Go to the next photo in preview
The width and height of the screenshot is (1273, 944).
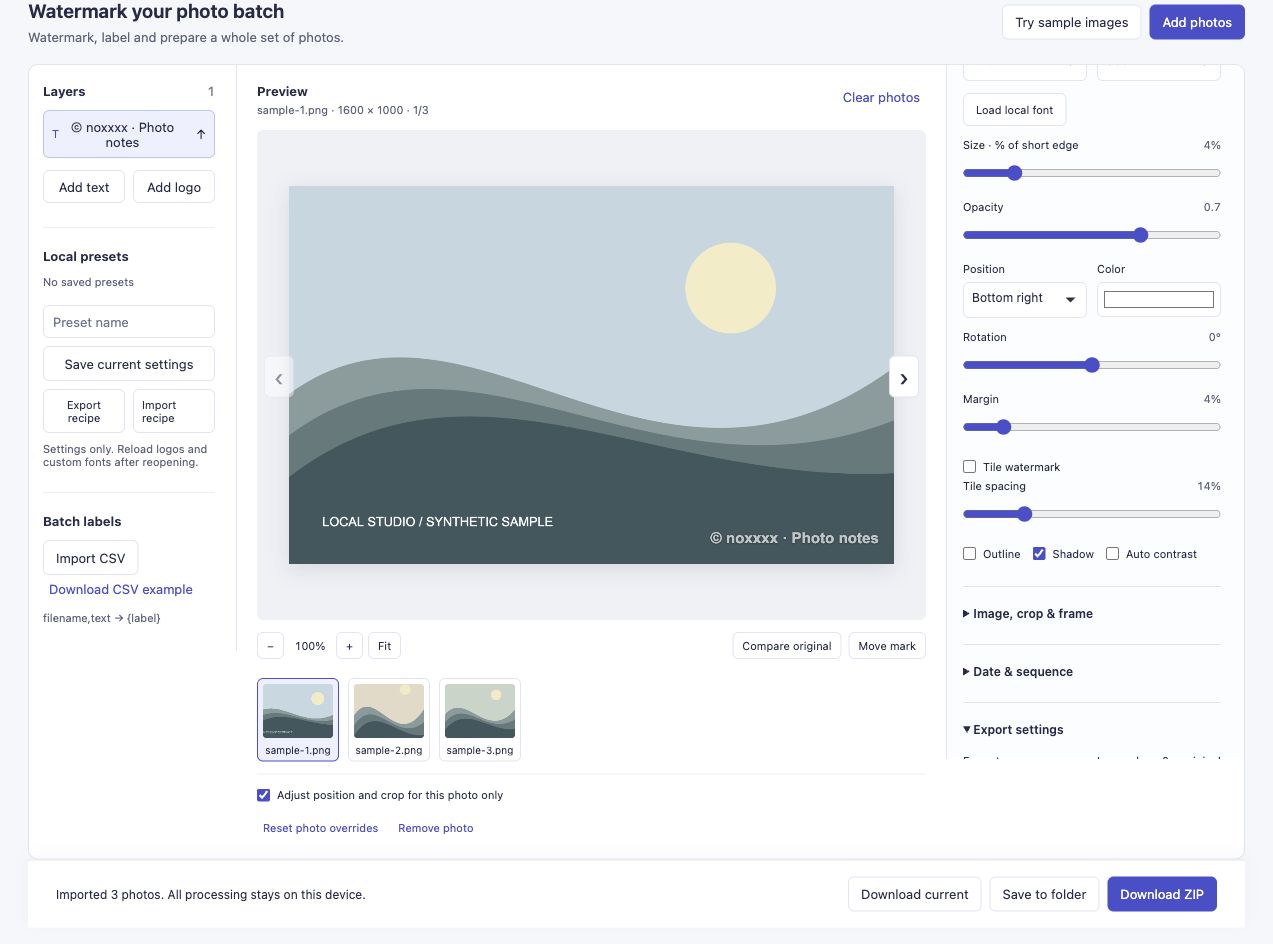[x=903, y=378]
